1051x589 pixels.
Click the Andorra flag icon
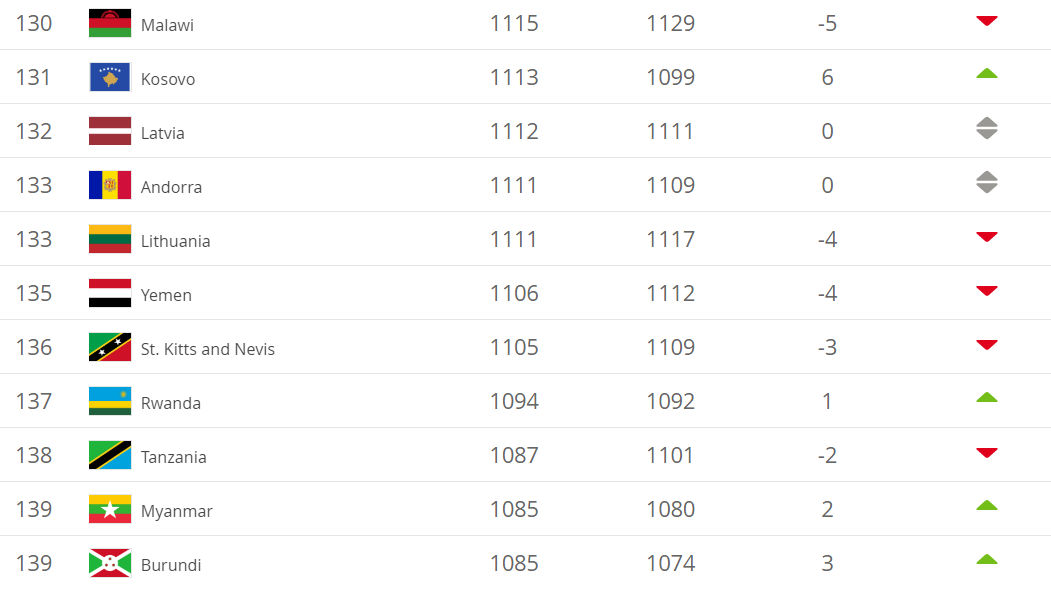pyautogui.click(x=110, y=185)
